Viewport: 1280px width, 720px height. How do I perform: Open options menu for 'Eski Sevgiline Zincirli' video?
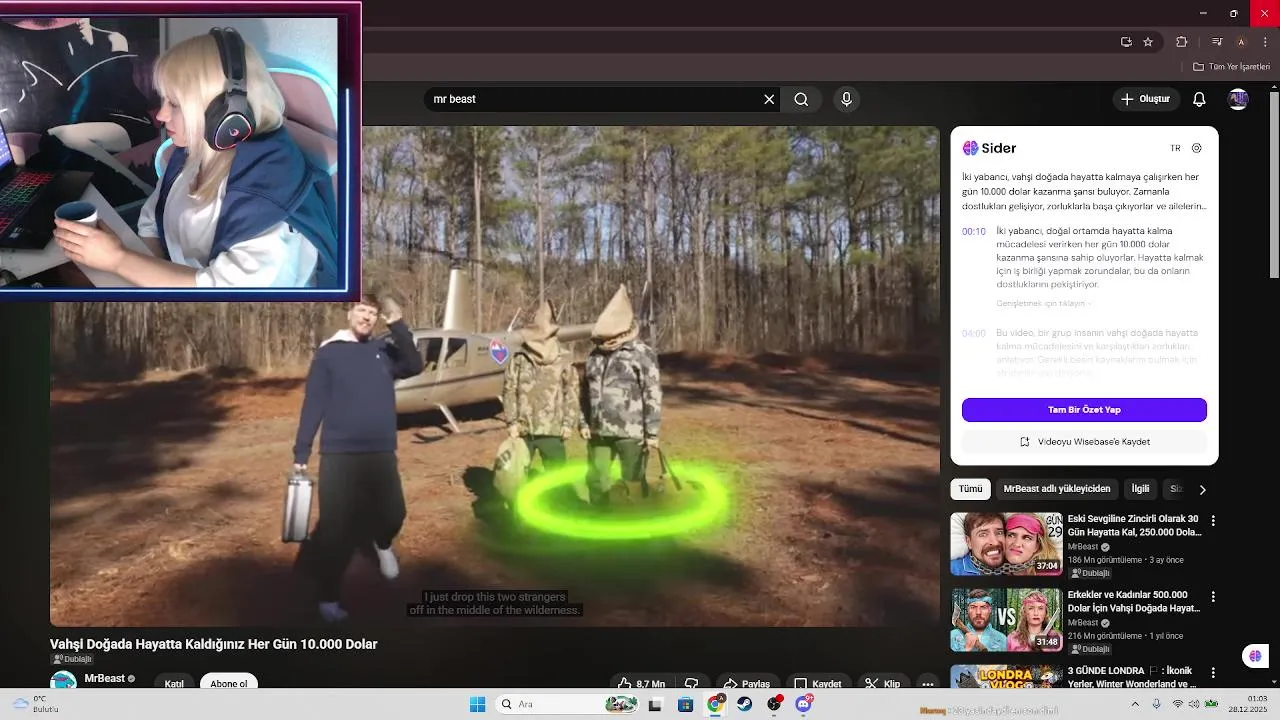tap(1213, 521)
